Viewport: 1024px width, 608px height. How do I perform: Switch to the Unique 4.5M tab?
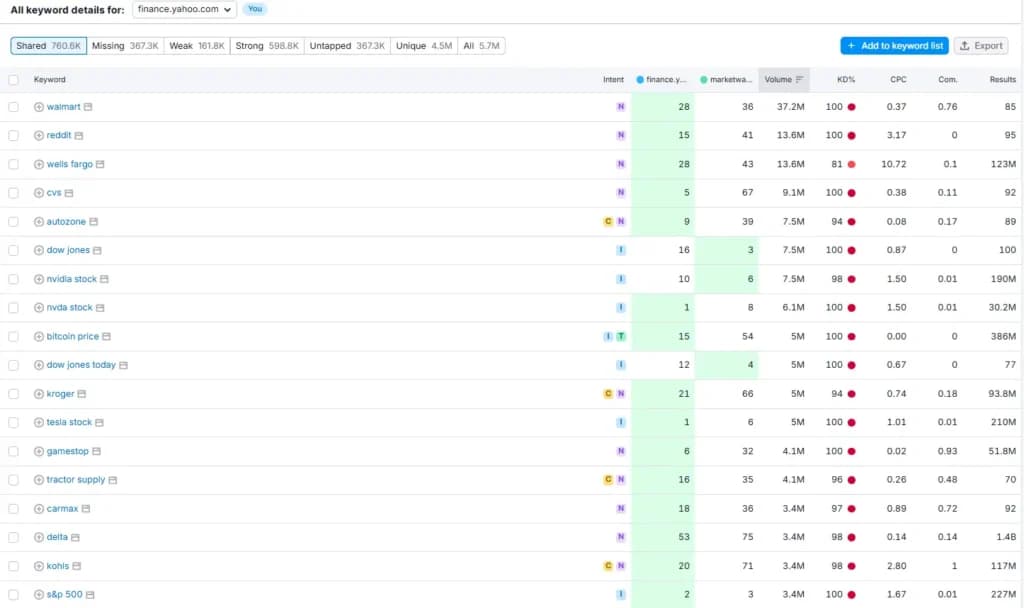[x=424, y=46]
